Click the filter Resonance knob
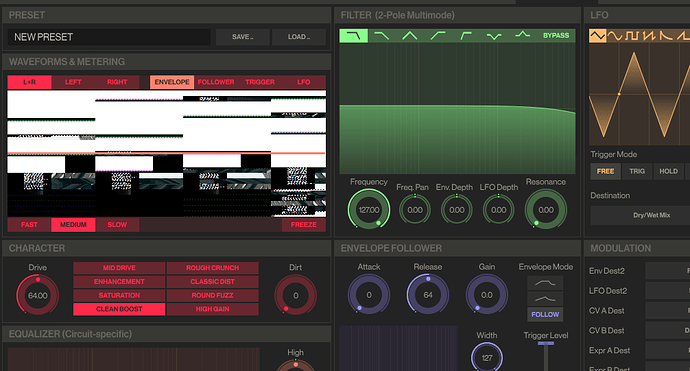 pyautogui.click(x=546, y=210)
